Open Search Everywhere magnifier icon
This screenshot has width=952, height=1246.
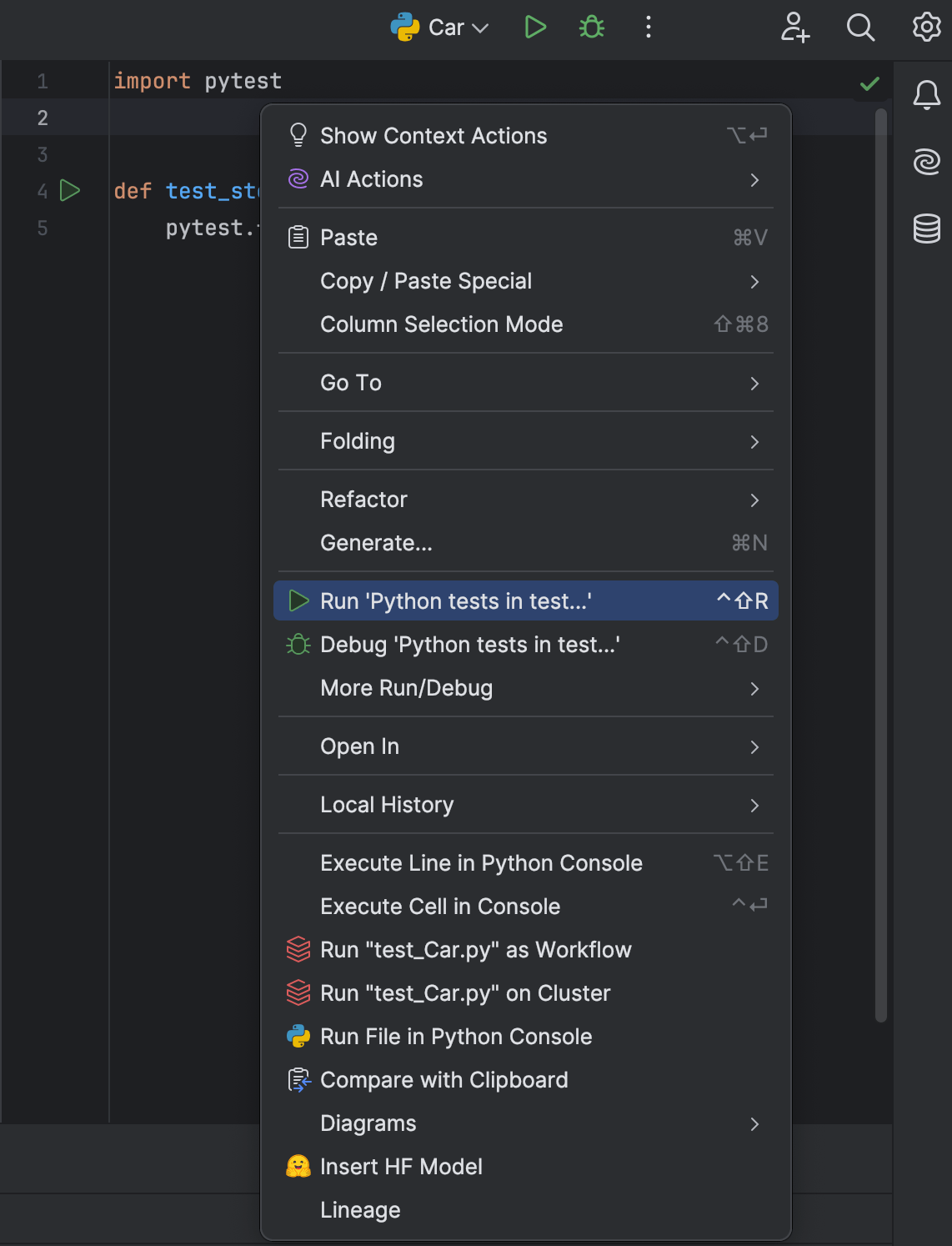click(861, 27)
